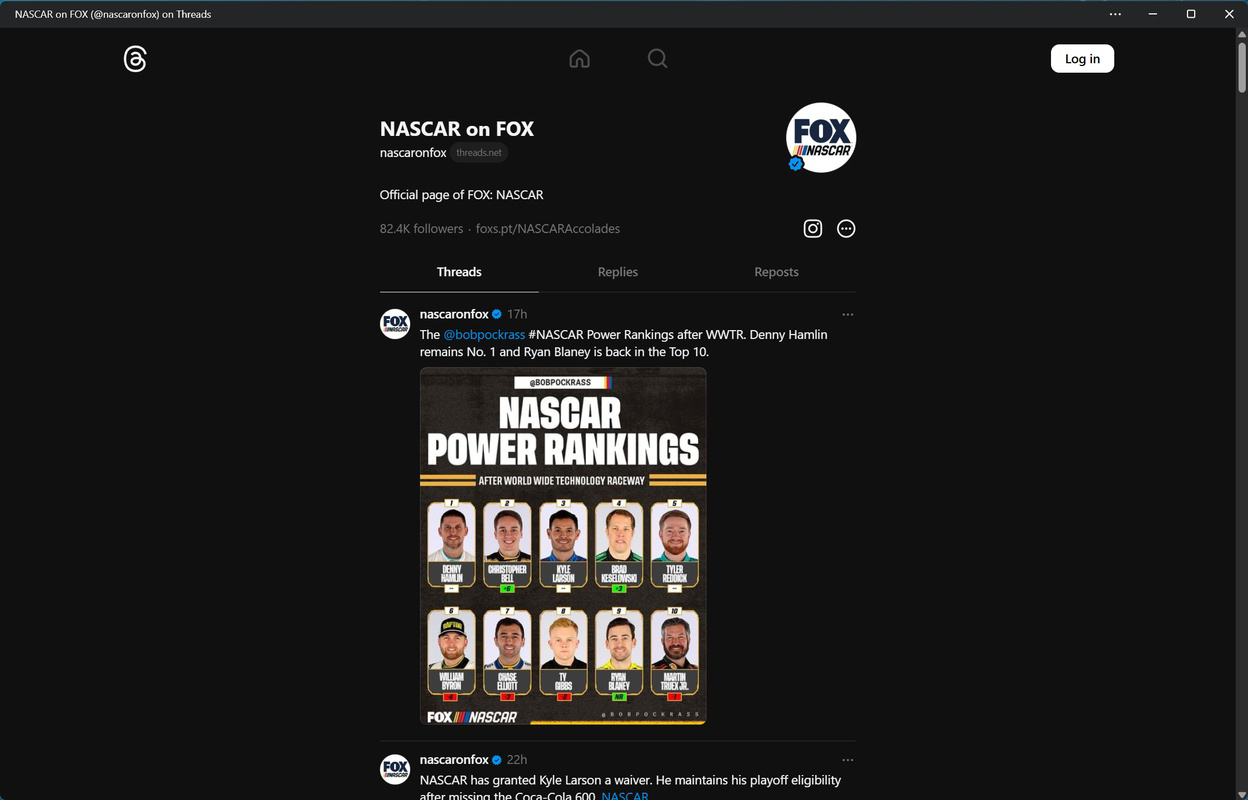Click the Threads logo icon
Screen dimensions: 1248x800
click(x=135, y=59)
